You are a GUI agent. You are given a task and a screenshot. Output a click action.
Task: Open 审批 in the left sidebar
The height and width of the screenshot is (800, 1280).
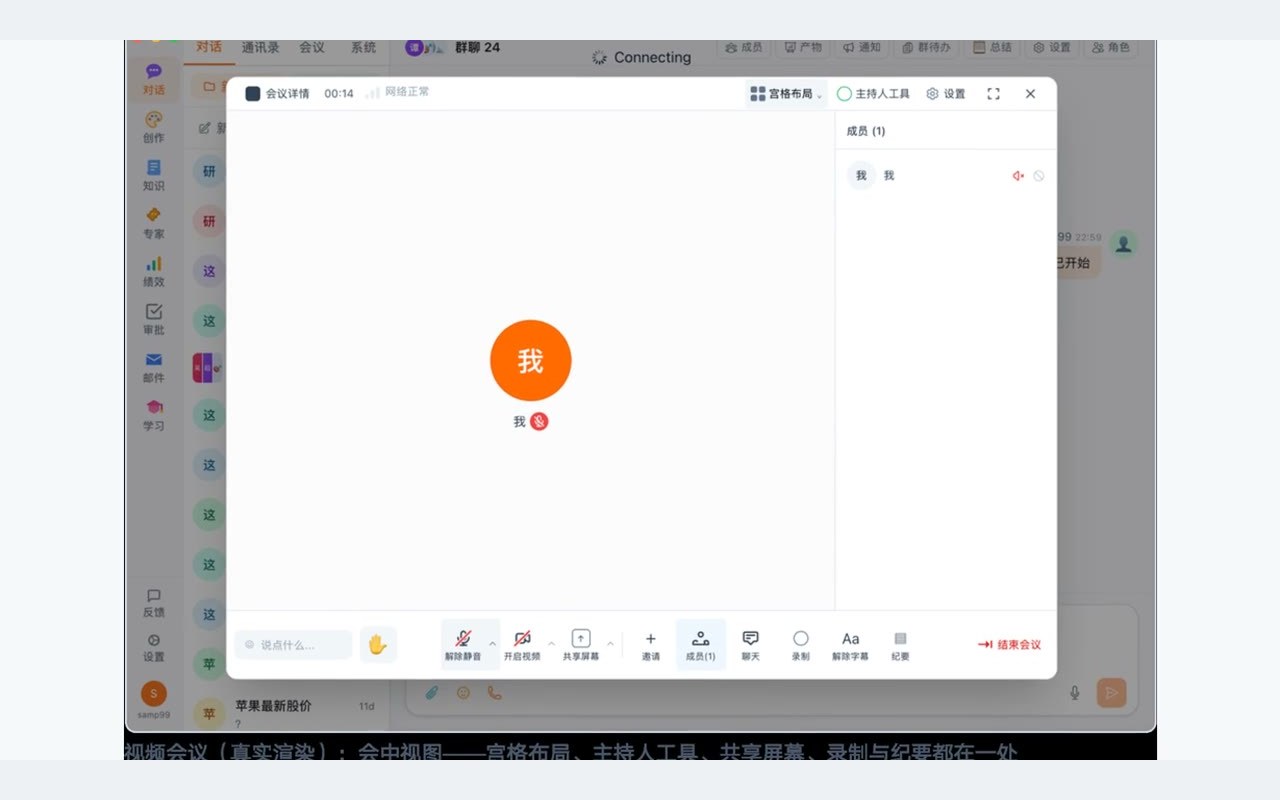coord(154,319)
